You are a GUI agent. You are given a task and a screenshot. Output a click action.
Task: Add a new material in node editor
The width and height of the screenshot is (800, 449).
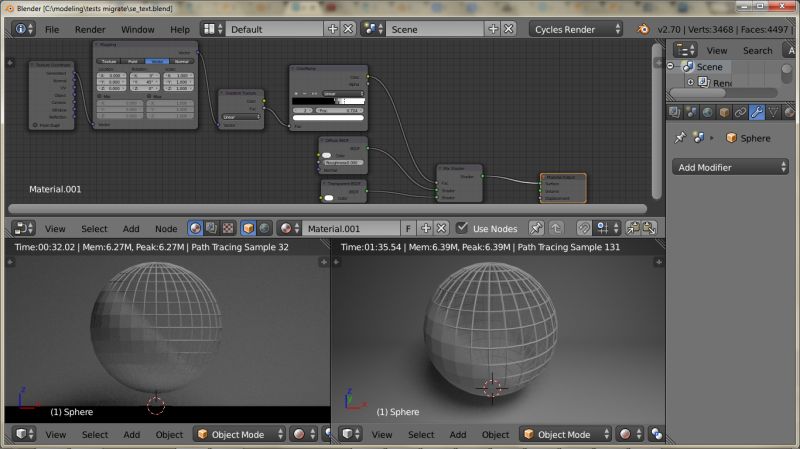pos(426,229)
